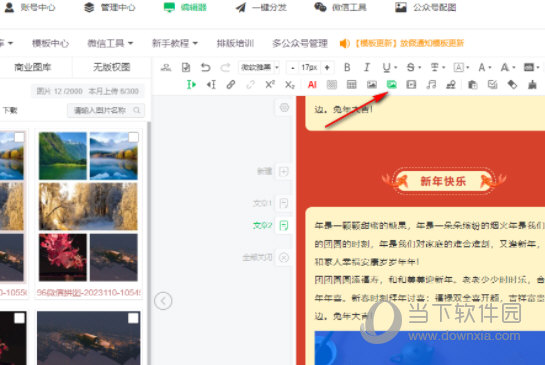Toggle bold formatting
Screen dimensions: 545x365
(347, 67)
